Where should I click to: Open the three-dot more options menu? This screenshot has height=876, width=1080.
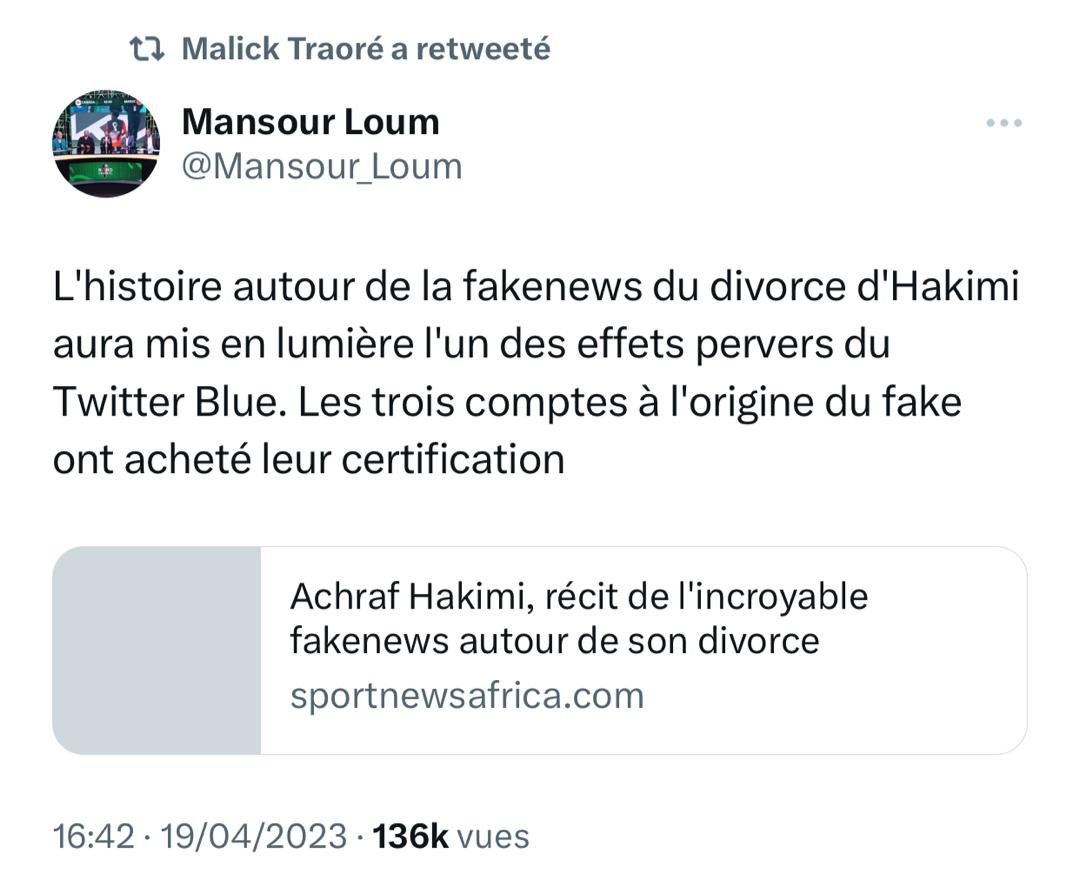tap(1003, 123)
